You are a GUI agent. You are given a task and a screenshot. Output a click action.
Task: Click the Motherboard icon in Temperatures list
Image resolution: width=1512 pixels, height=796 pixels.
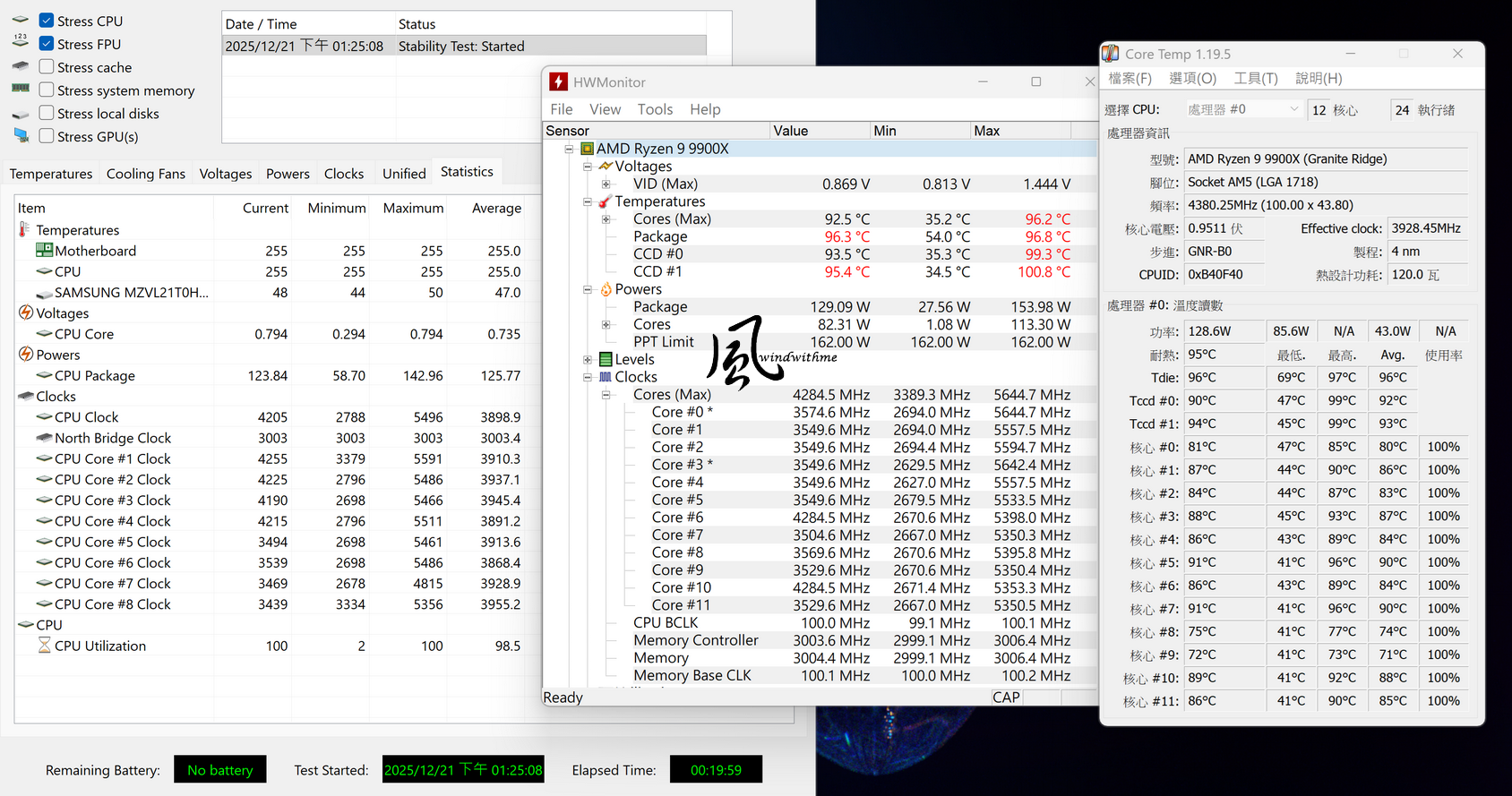click(x=44, y=251)
